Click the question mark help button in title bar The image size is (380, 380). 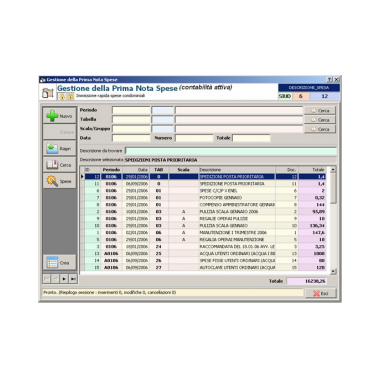(x=330, y=80)
